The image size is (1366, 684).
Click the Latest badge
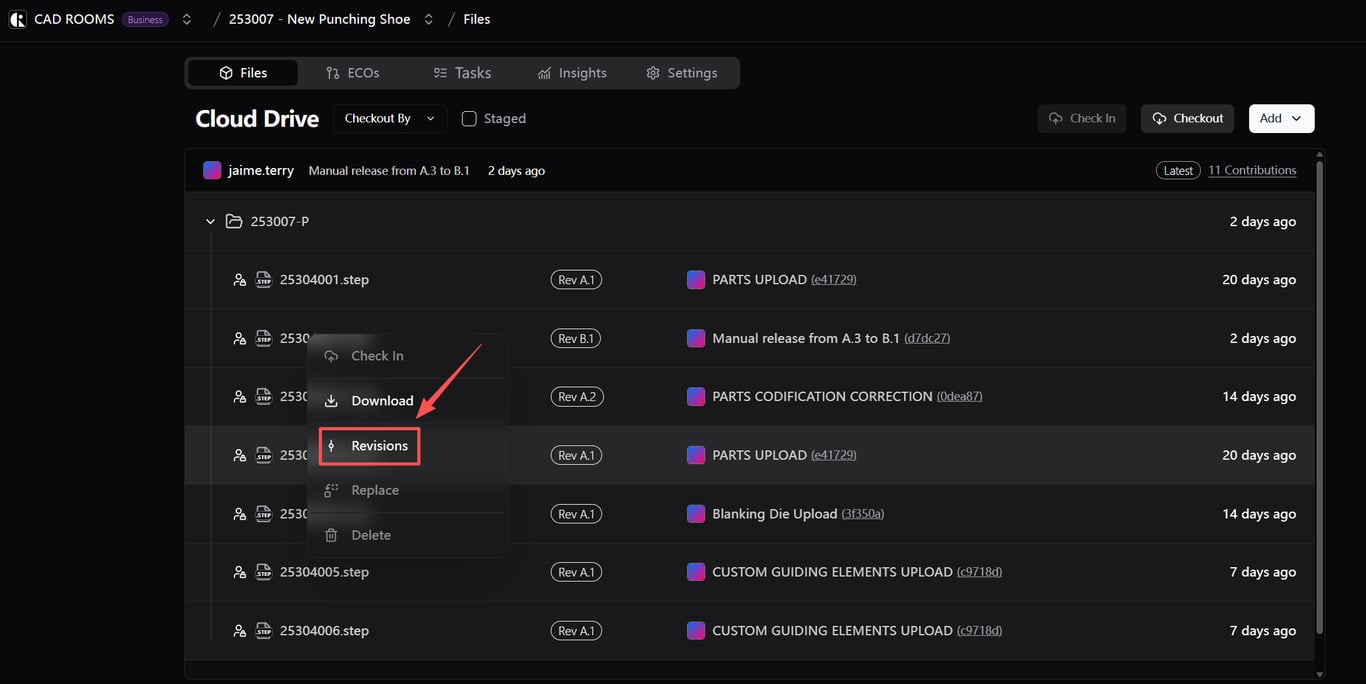point(1178,171)
